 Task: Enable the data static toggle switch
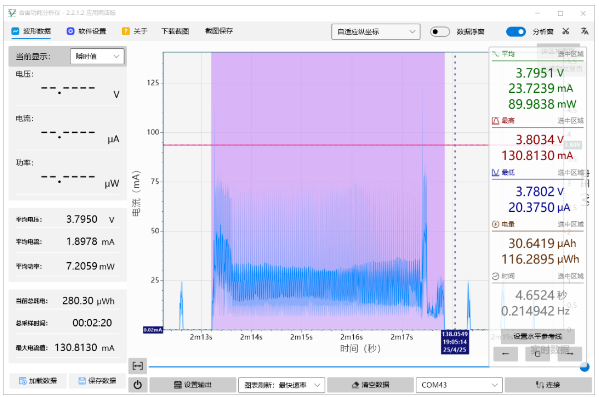tap(440, 31)
